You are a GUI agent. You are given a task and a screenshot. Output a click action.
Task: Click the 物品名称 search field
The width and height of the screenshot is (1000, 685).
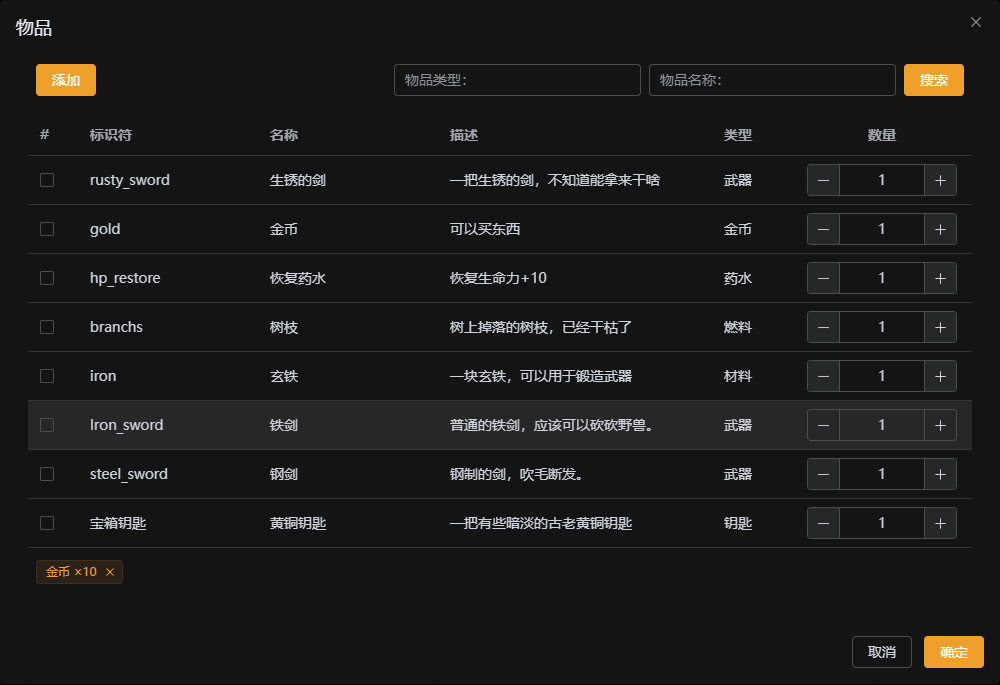click(x=772, y=80)
